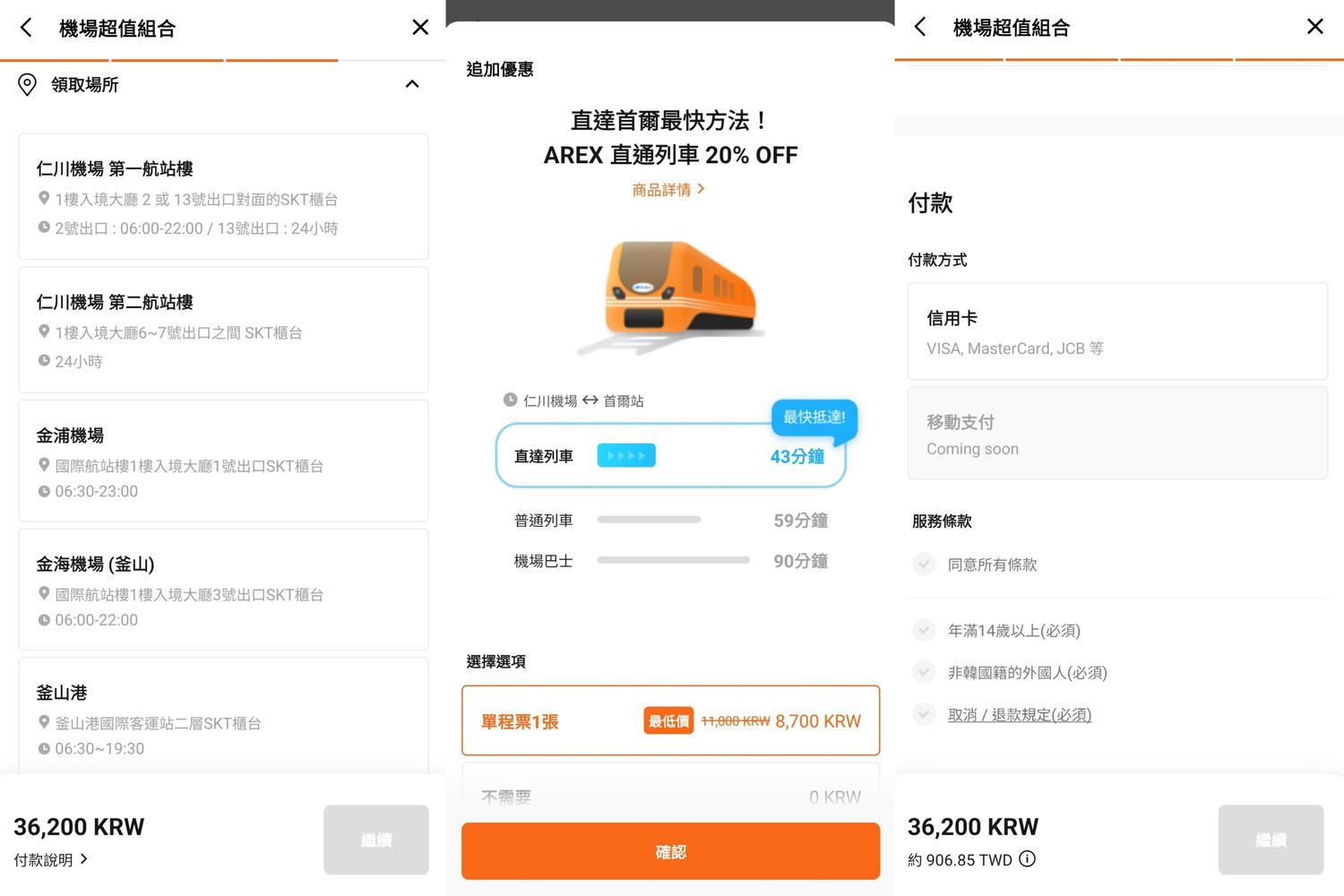Close the left 機場超值組合 panel
The image size is (1344, 896).
[420, 28]
